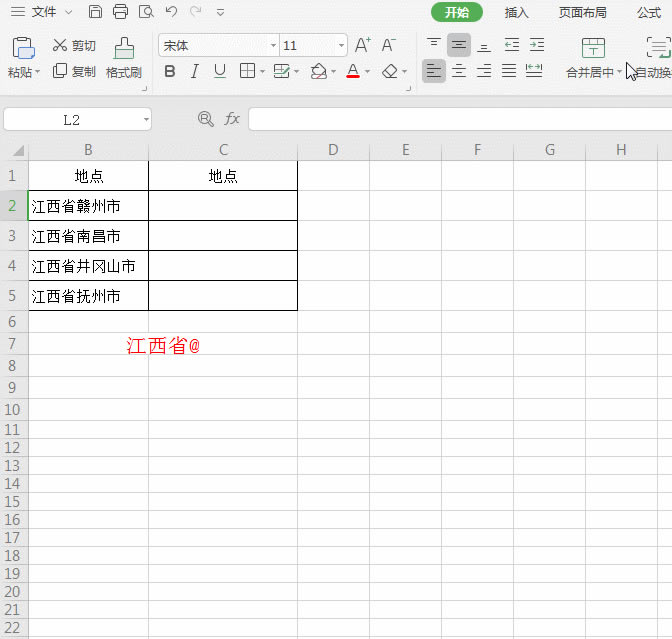Switch to the 页面布局 tab
672x639 pixels.
[582, 12]
